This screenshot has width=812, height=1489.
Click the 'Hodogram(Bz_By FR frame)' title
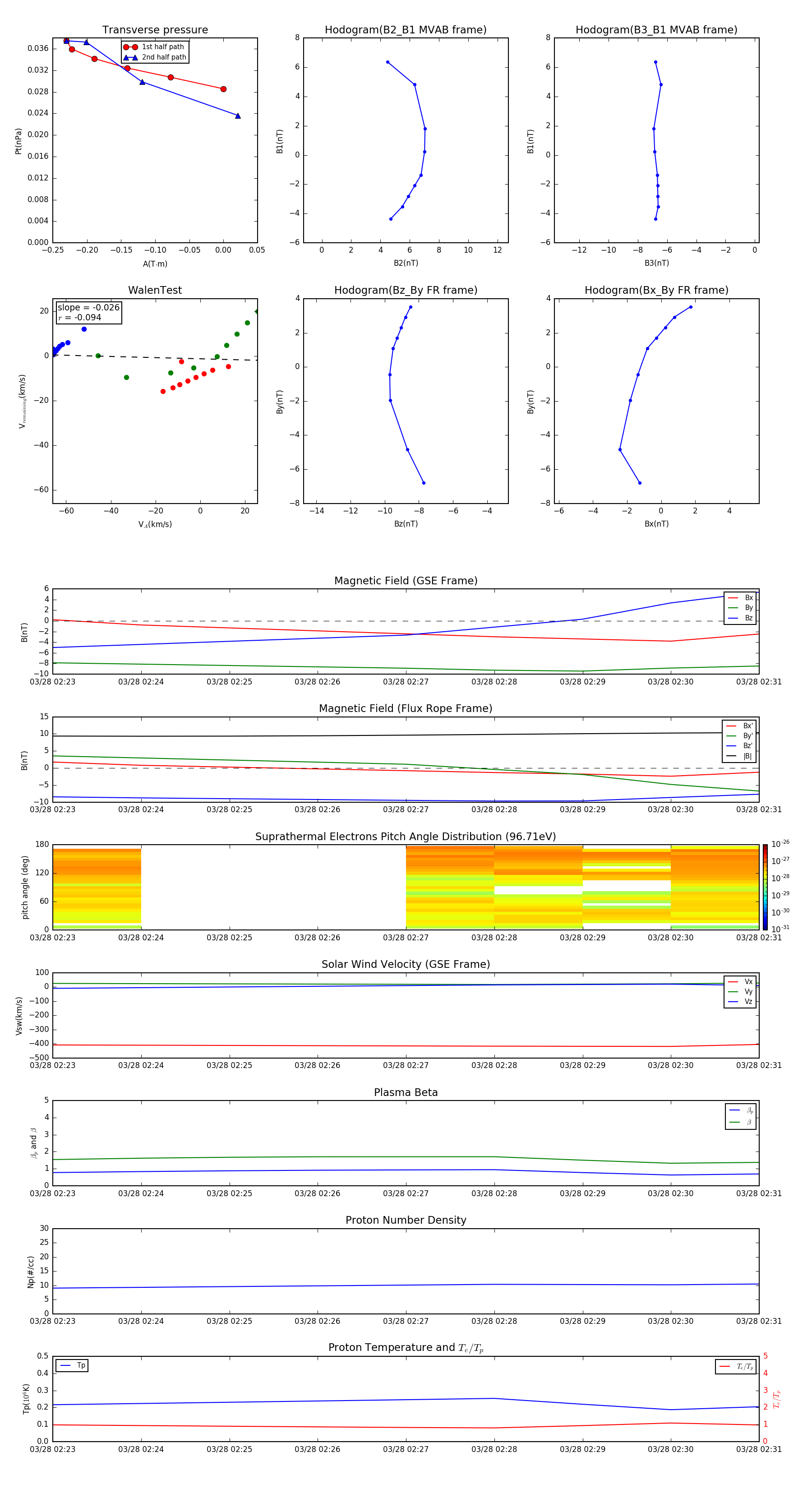click(406, 290)
